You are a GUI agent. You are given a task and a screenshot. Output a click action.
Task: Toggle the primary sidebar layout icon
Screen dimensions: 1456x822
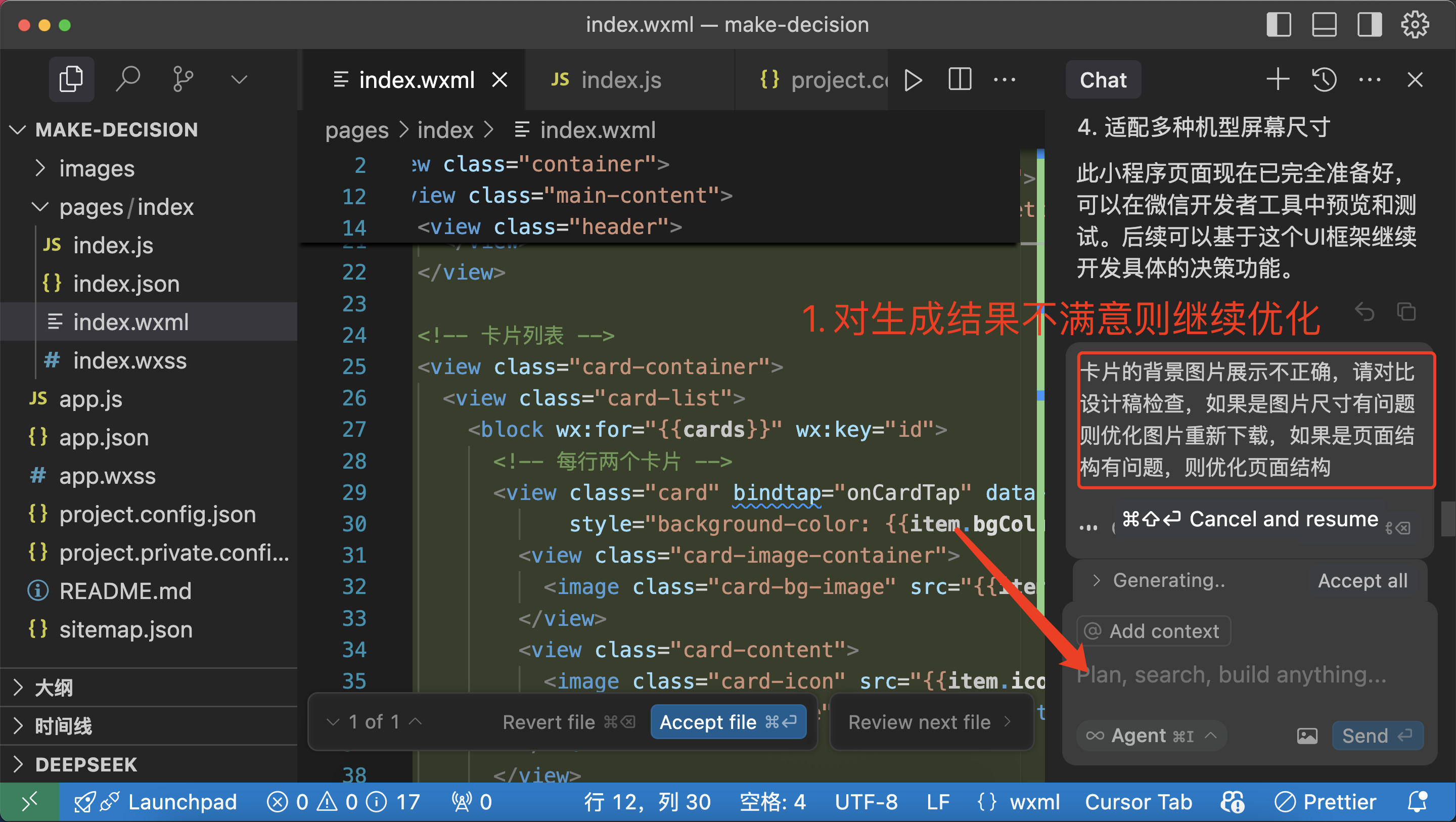click(1279, 25)
